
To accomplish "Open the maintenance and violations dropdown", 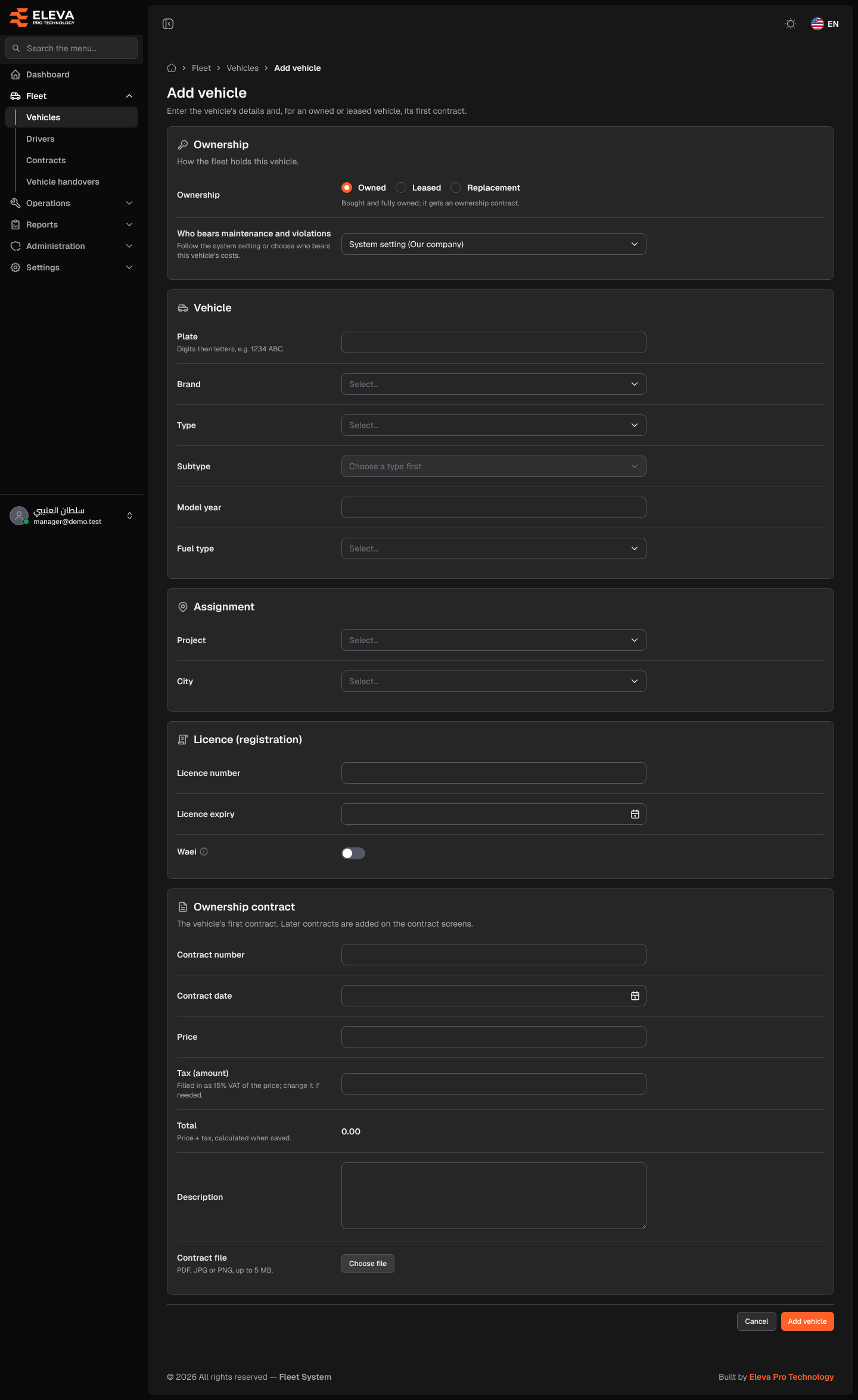I will coord(494,244).
